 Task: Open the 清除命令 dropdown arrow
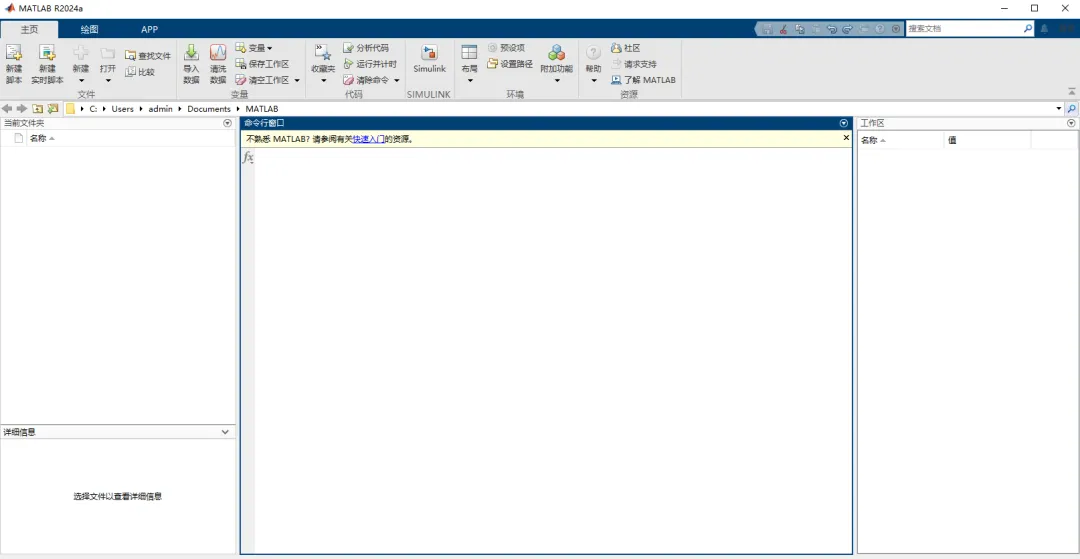397,81
